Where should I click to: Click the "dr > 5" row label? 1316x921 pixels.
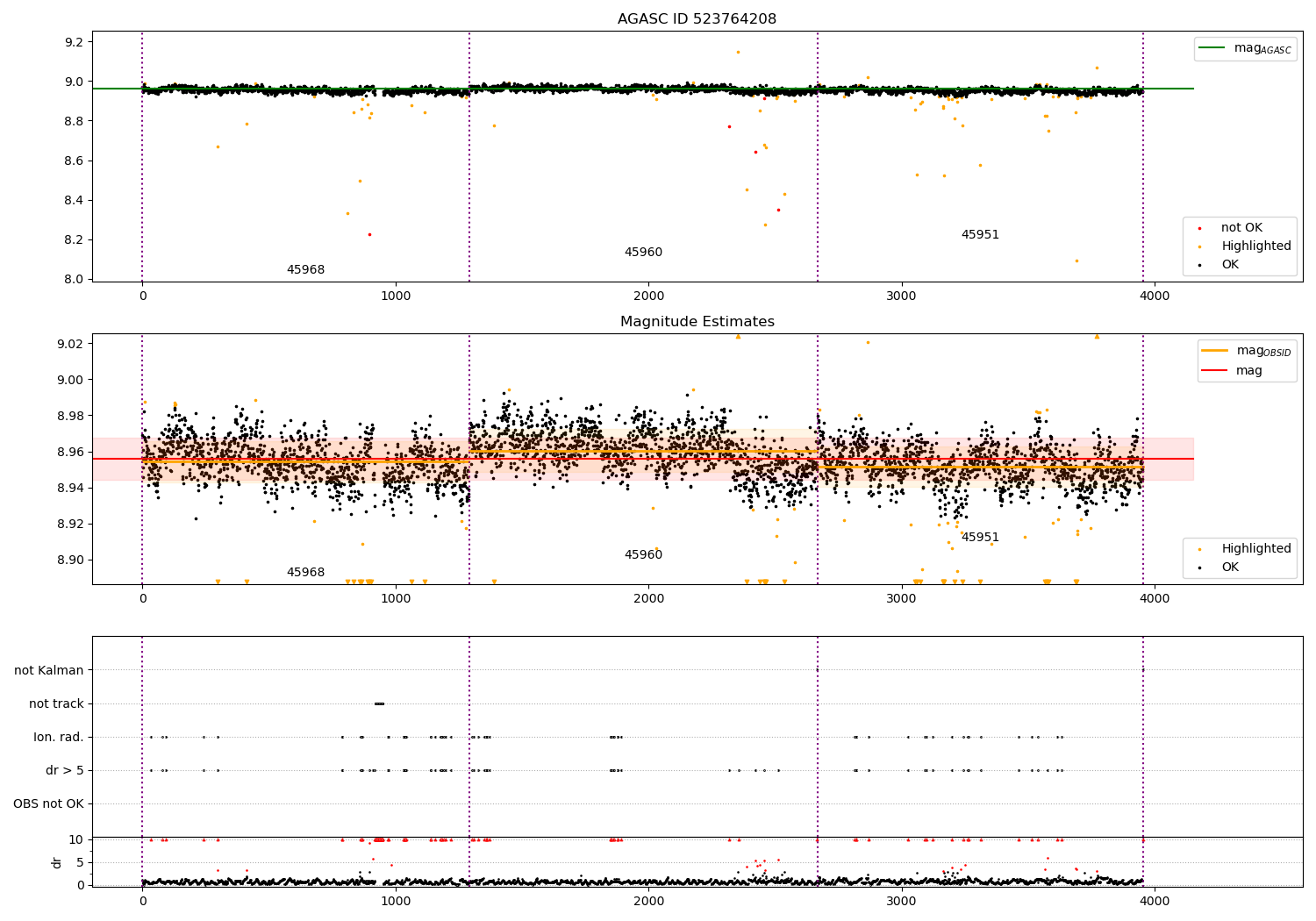[x=65, y=771]
